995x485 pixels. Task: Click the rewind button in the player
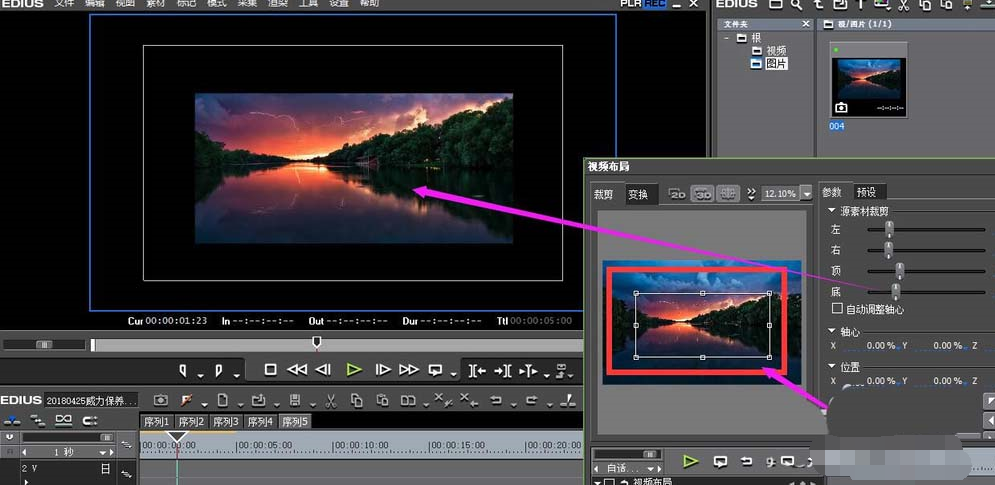[297, 369]
